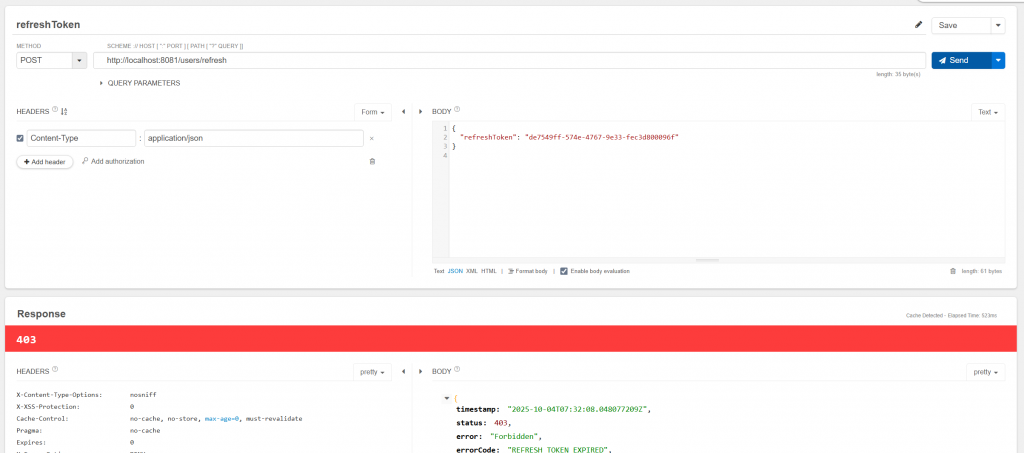The height and width of the screenshot is (453, 1024).
Task: Click the nosniff header value
Action: pos(143,394)
